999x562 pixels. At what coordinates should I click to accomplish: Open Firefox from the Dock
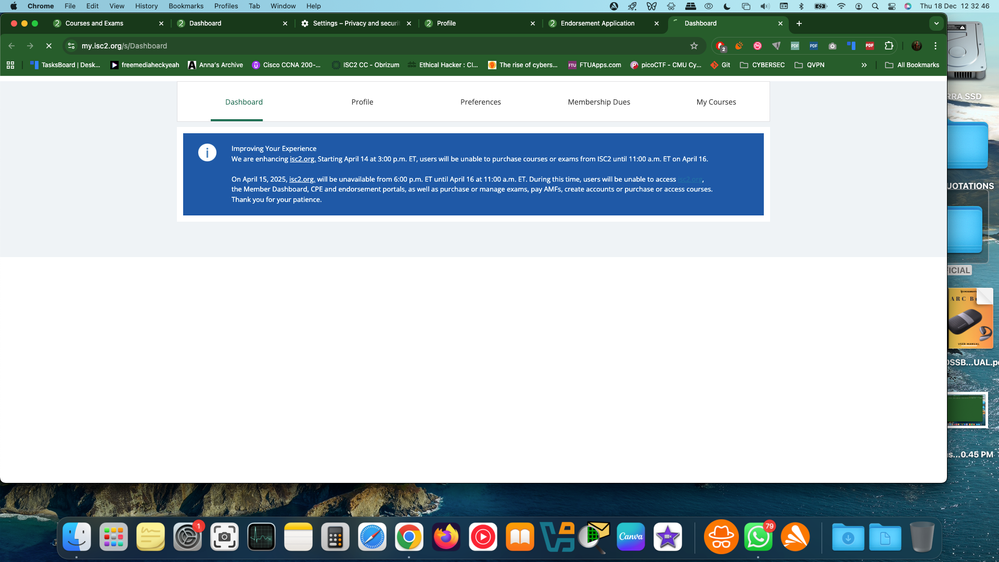click(x=446, y=537)
